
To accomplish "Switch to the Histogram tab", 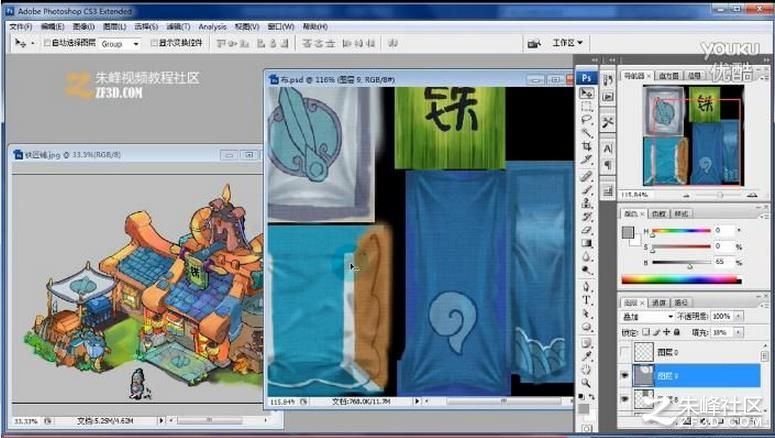I will 668,76.
